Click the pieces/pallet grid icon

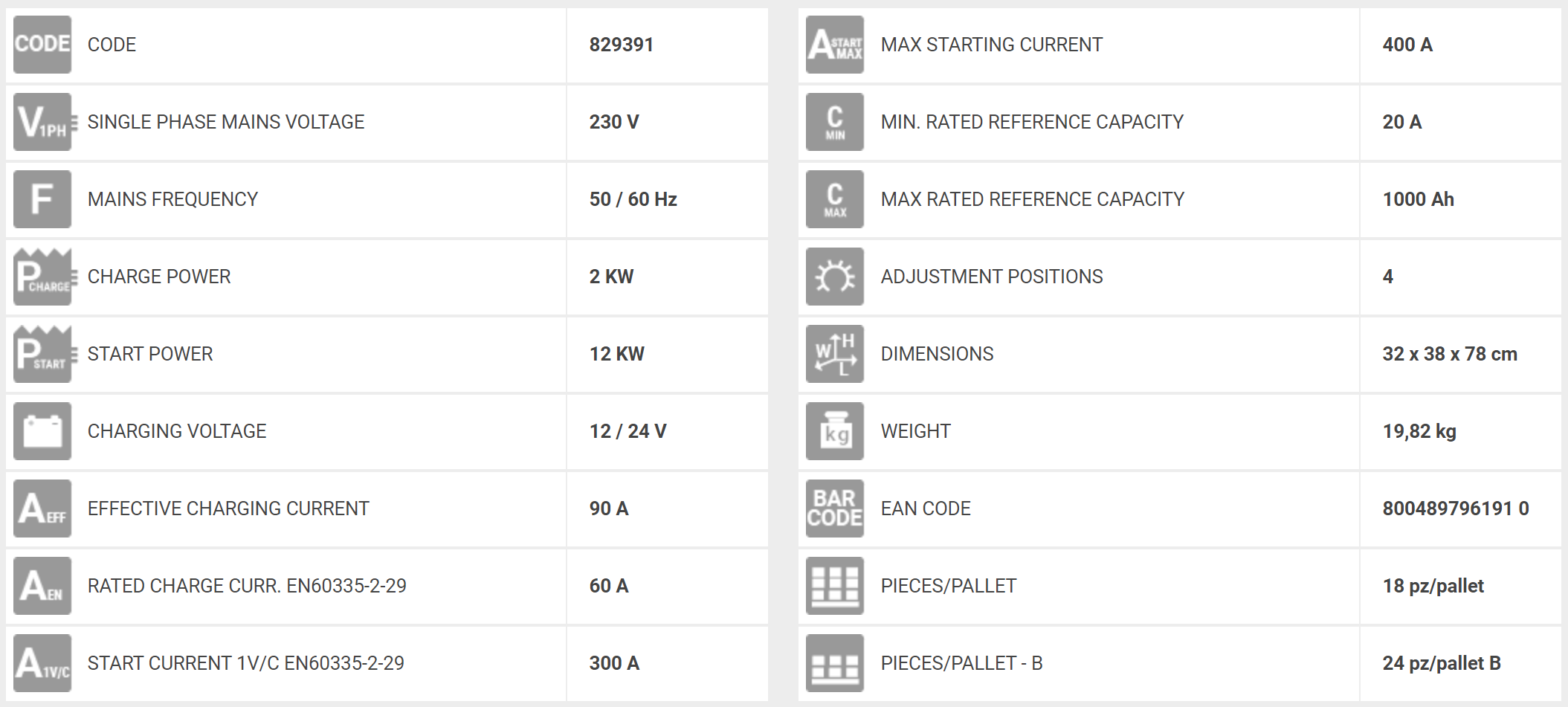click(835, 586)
